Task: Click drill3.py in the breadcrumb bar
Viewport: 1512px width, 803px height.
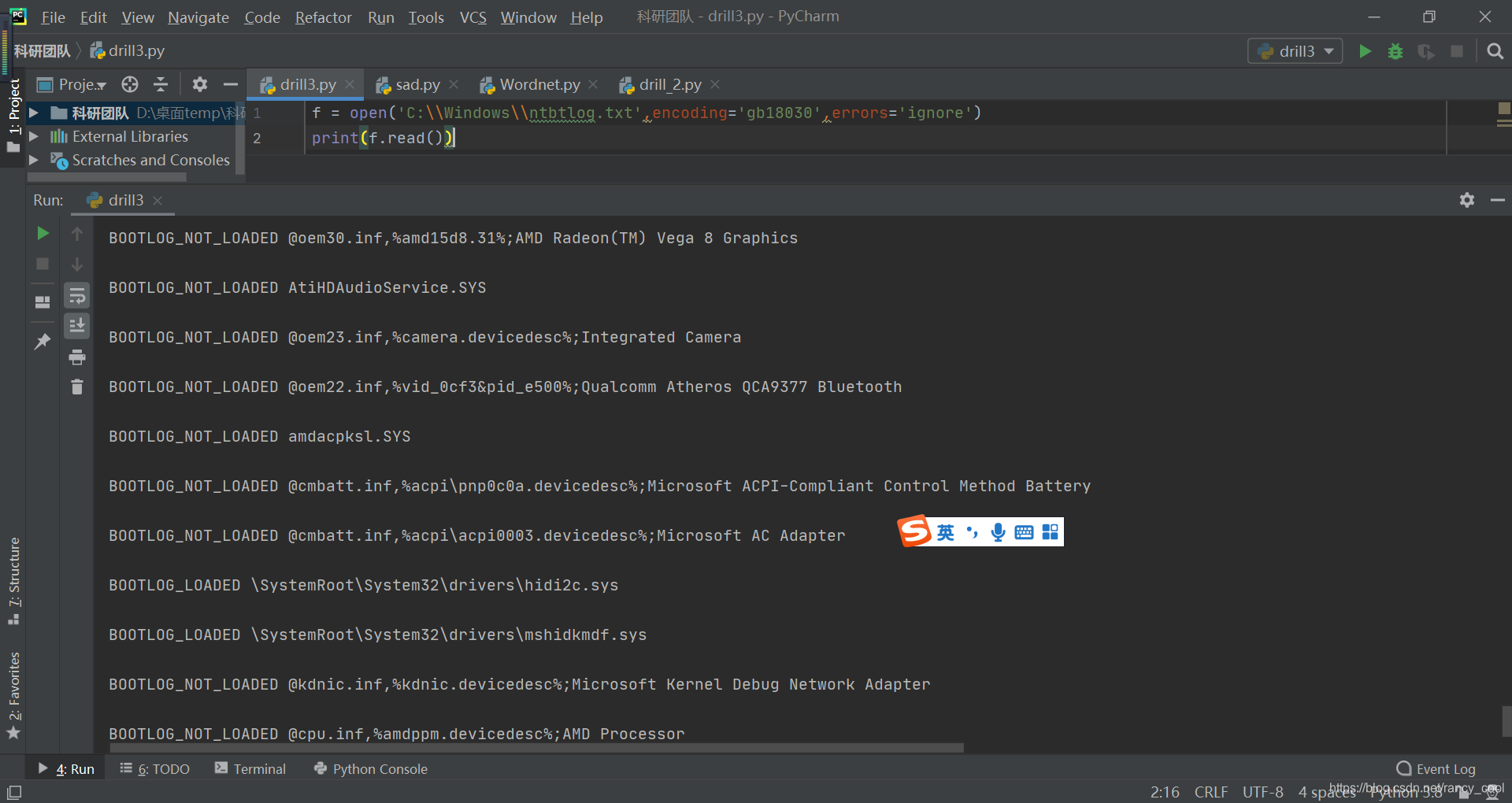Action: tap(128, 51)
